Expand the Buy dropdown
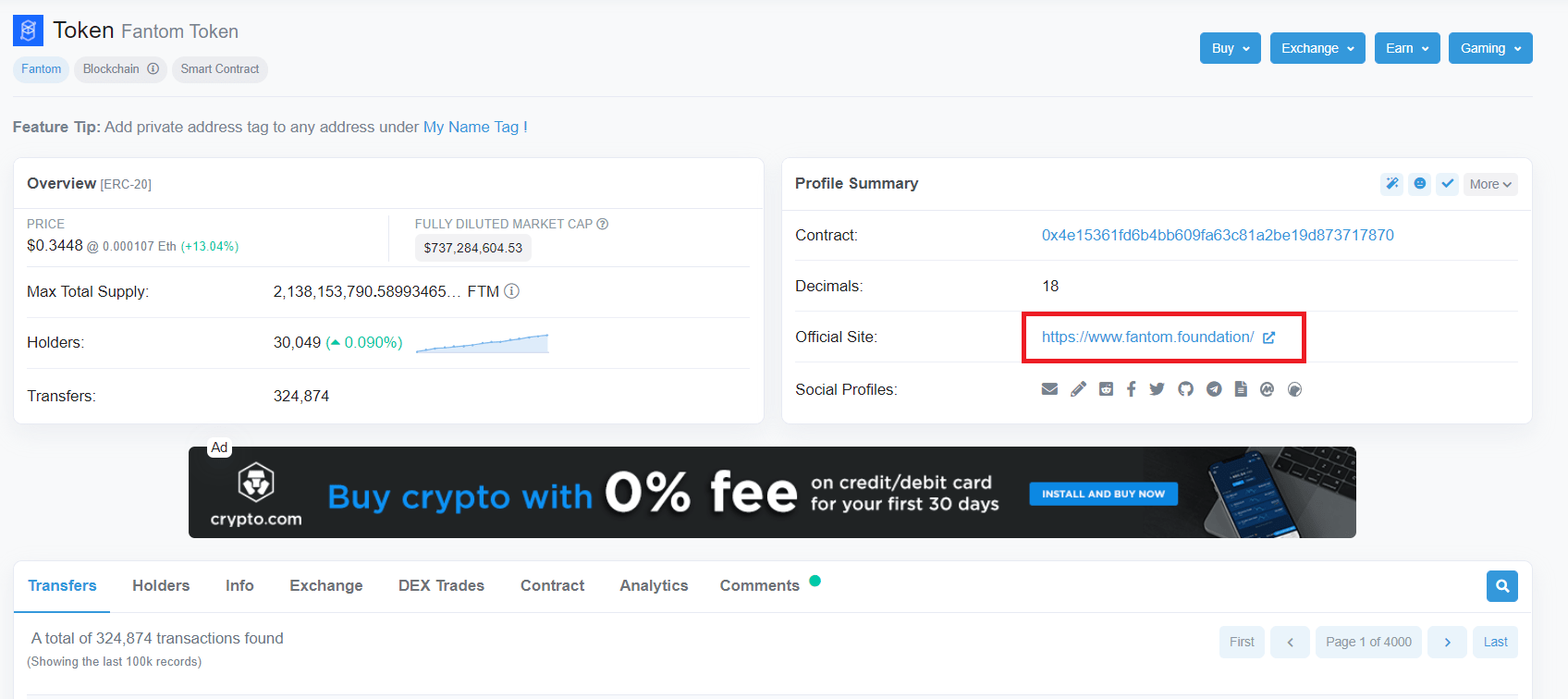The image size is (1568, 699). tap(1231, 48)
